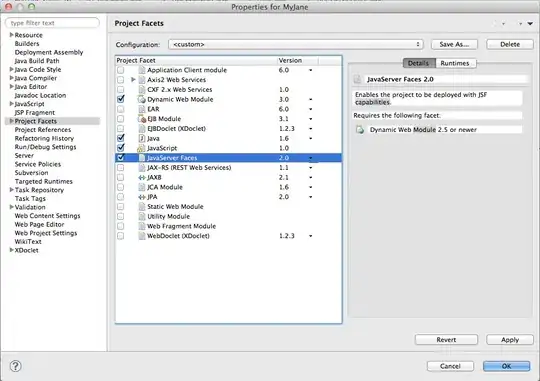The image size is (540, 381).
Task: Select Java Build Path in sidebar
Action: point(37,61)
